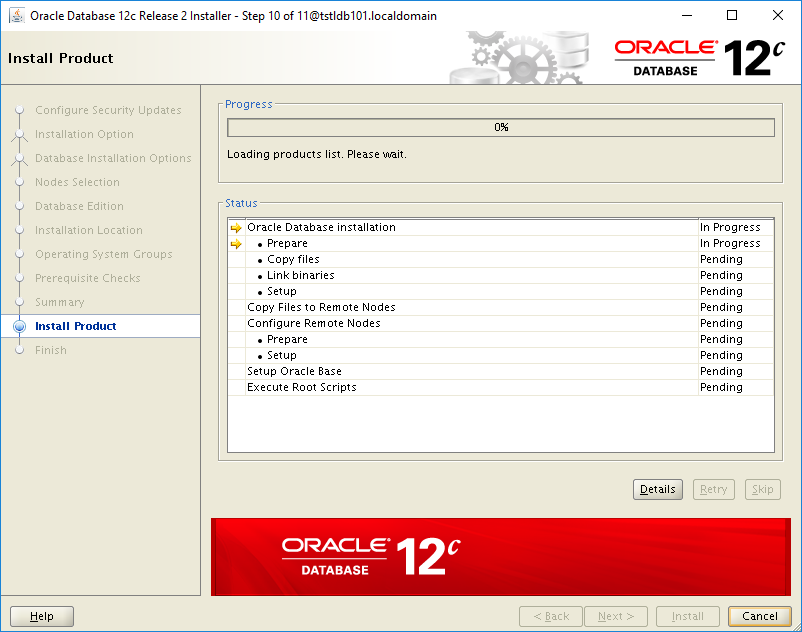Select Database Installation Options step

pyautogui.click(x=113, y=158)
